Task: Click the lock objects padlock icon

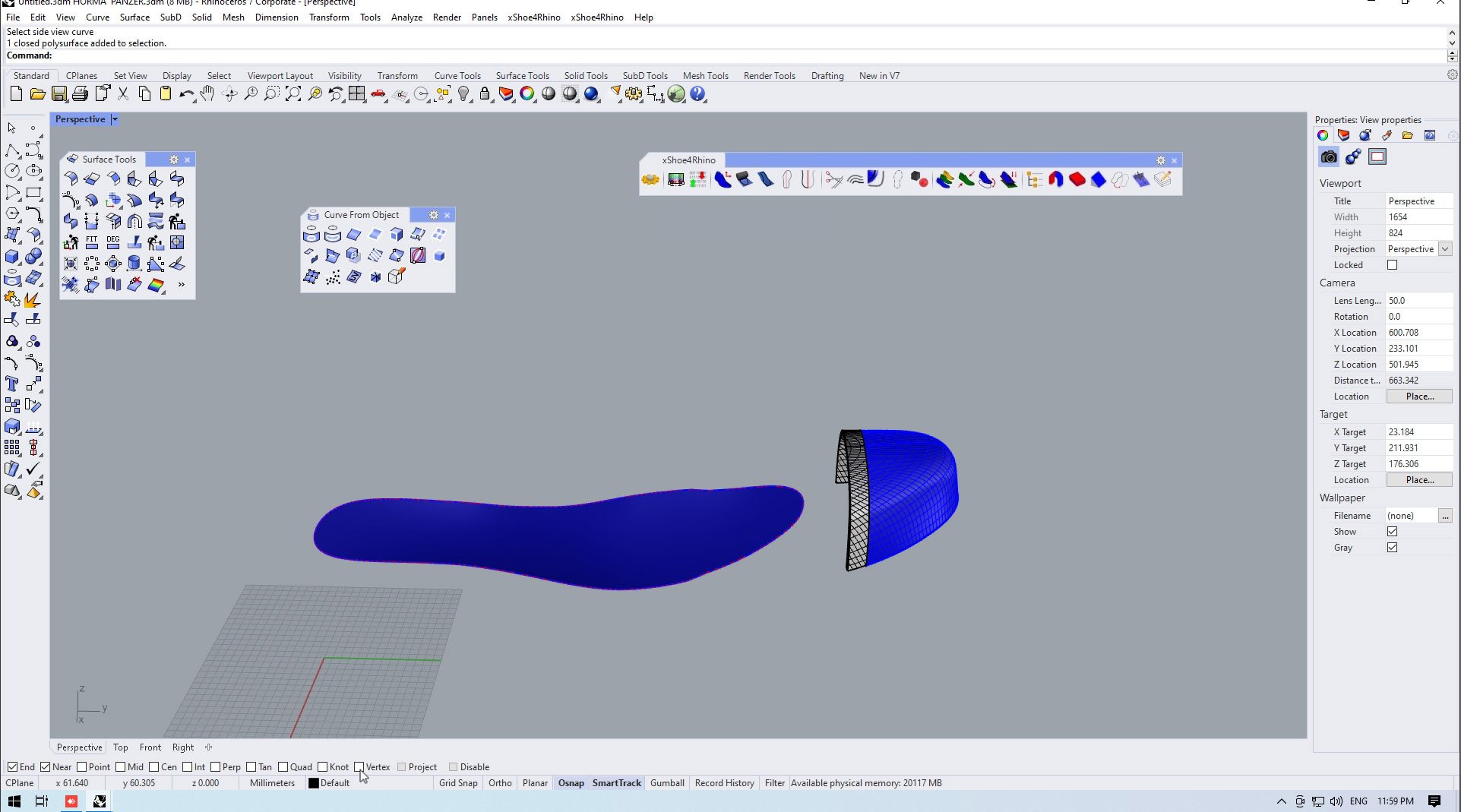Action: point(485,94)
